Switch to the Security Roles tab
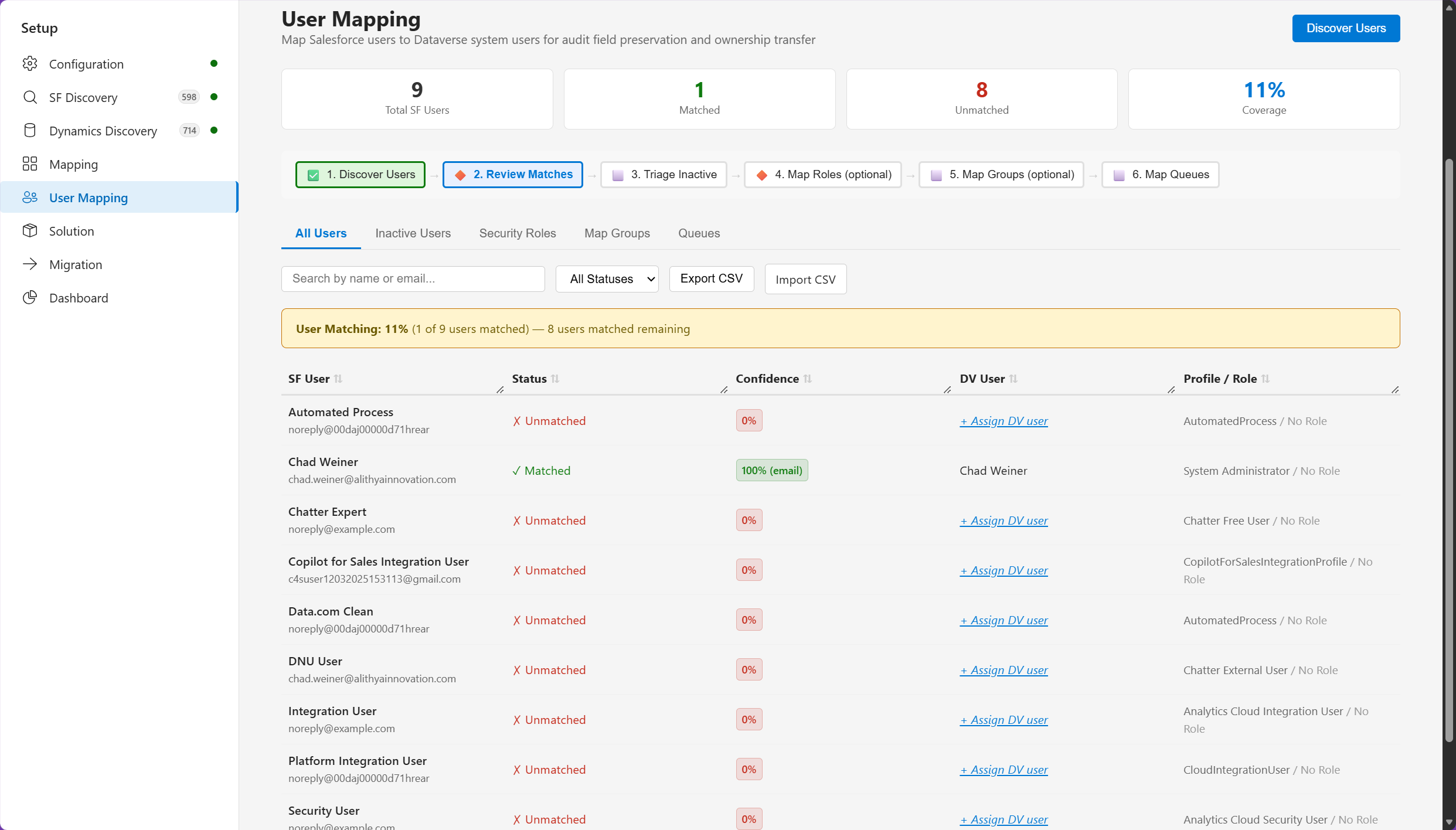1456x830 pixels. point(518,233)
